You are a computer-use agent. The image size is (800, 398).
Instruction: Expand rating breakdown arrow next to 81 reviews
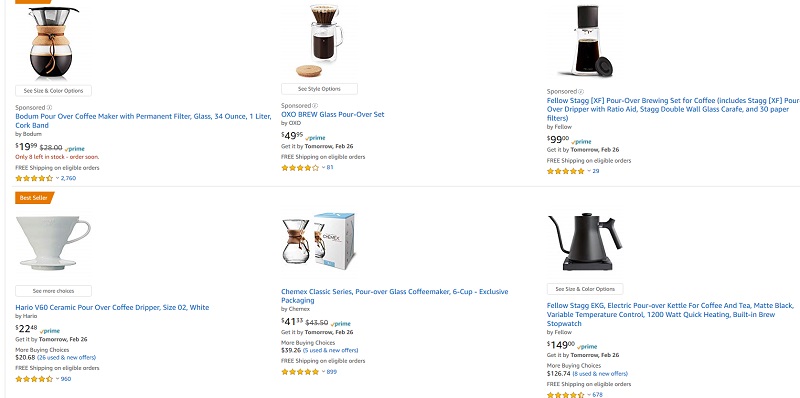(323, 168)
